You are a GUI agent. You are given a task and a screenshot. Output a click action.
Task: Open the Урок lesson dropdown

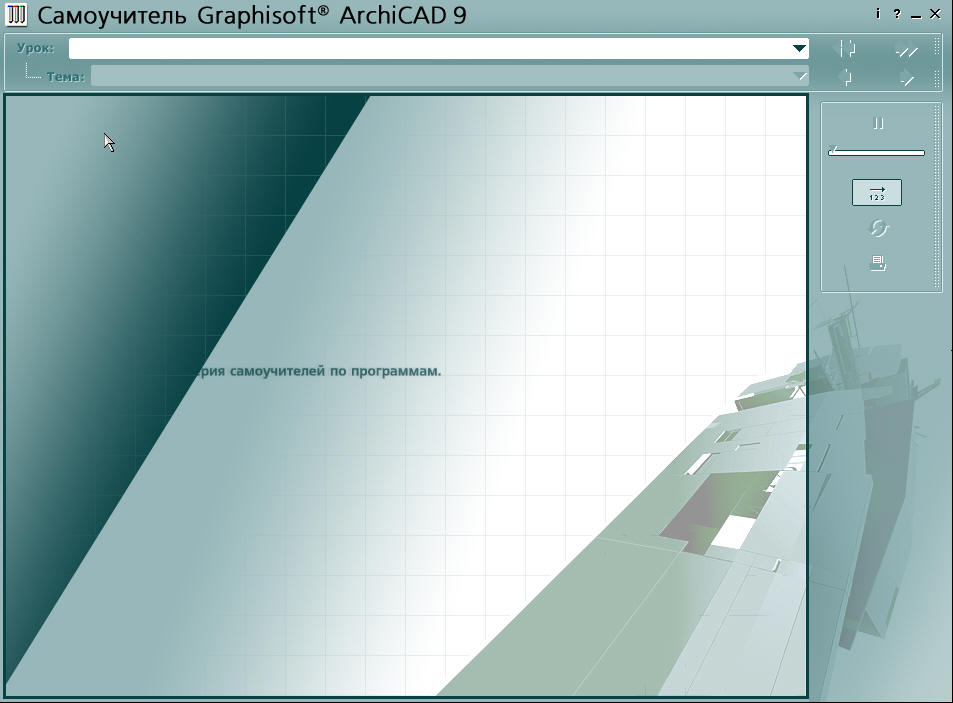point(799,49)
